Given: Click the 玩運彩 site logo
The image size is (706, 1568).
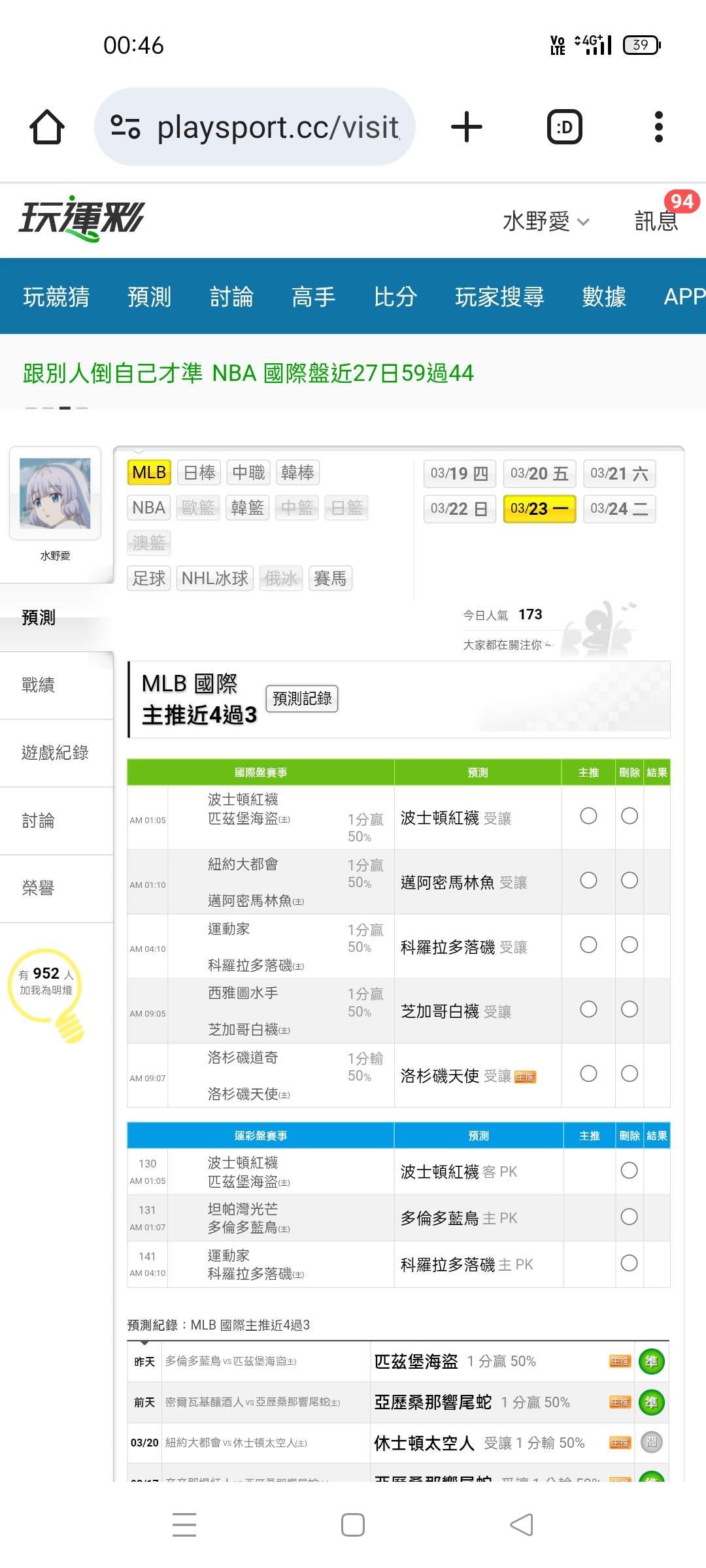Looking at the screenshot, I should [82, 219].
